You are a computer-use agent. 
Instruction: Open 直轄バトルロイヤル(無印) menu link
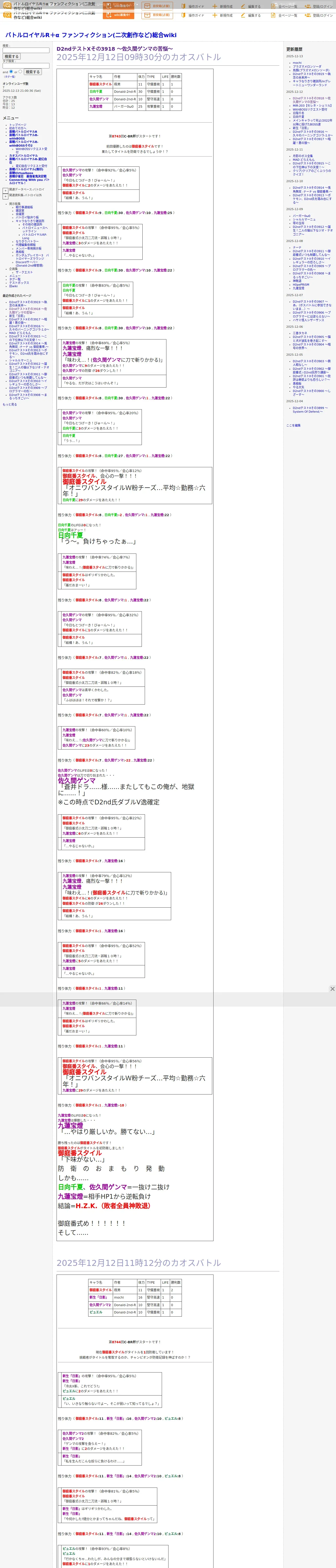tap(26, 169)
